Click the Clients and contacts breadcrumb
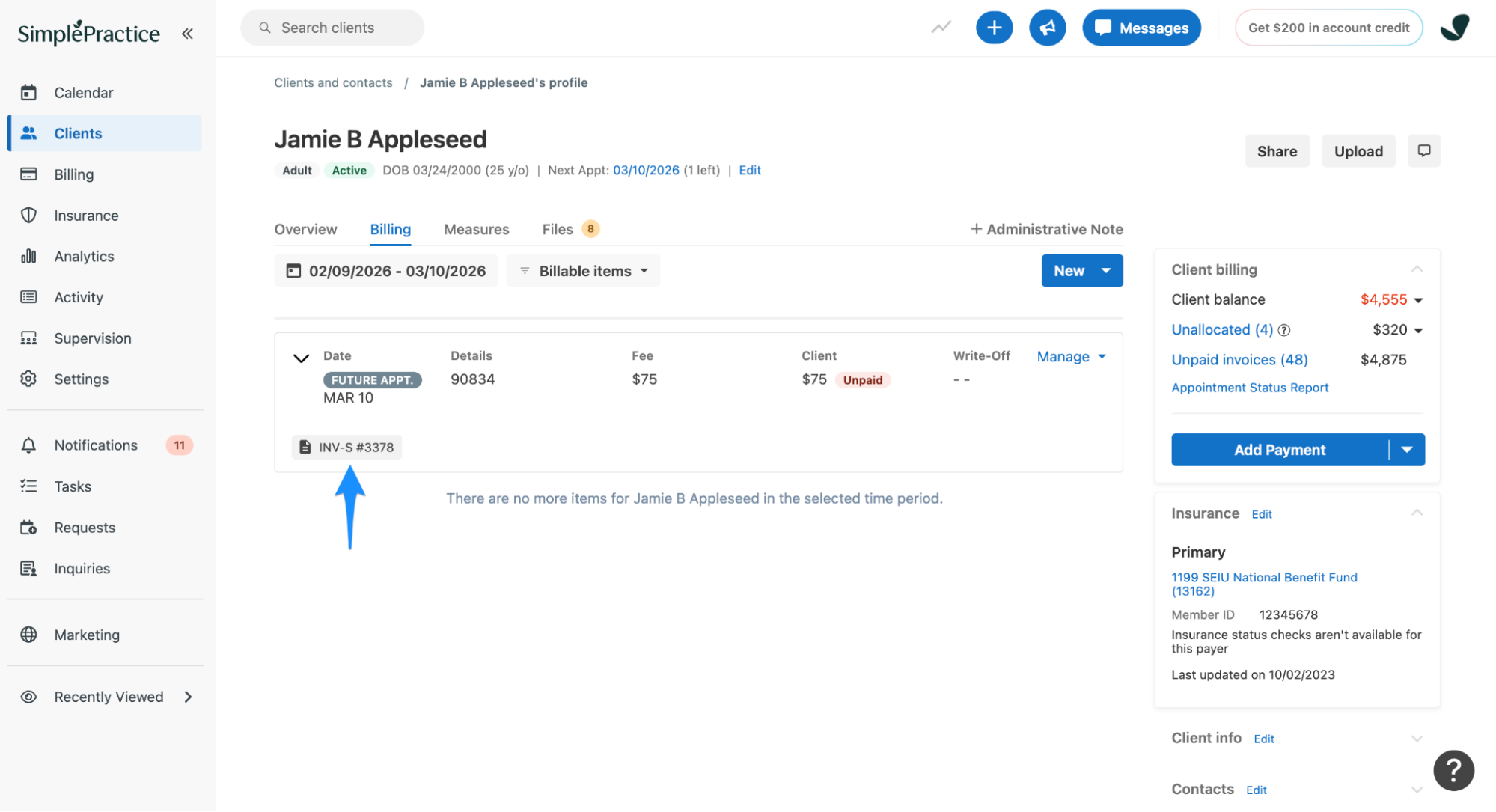This screenshot has height=812, width=1496. coord(333,82)
